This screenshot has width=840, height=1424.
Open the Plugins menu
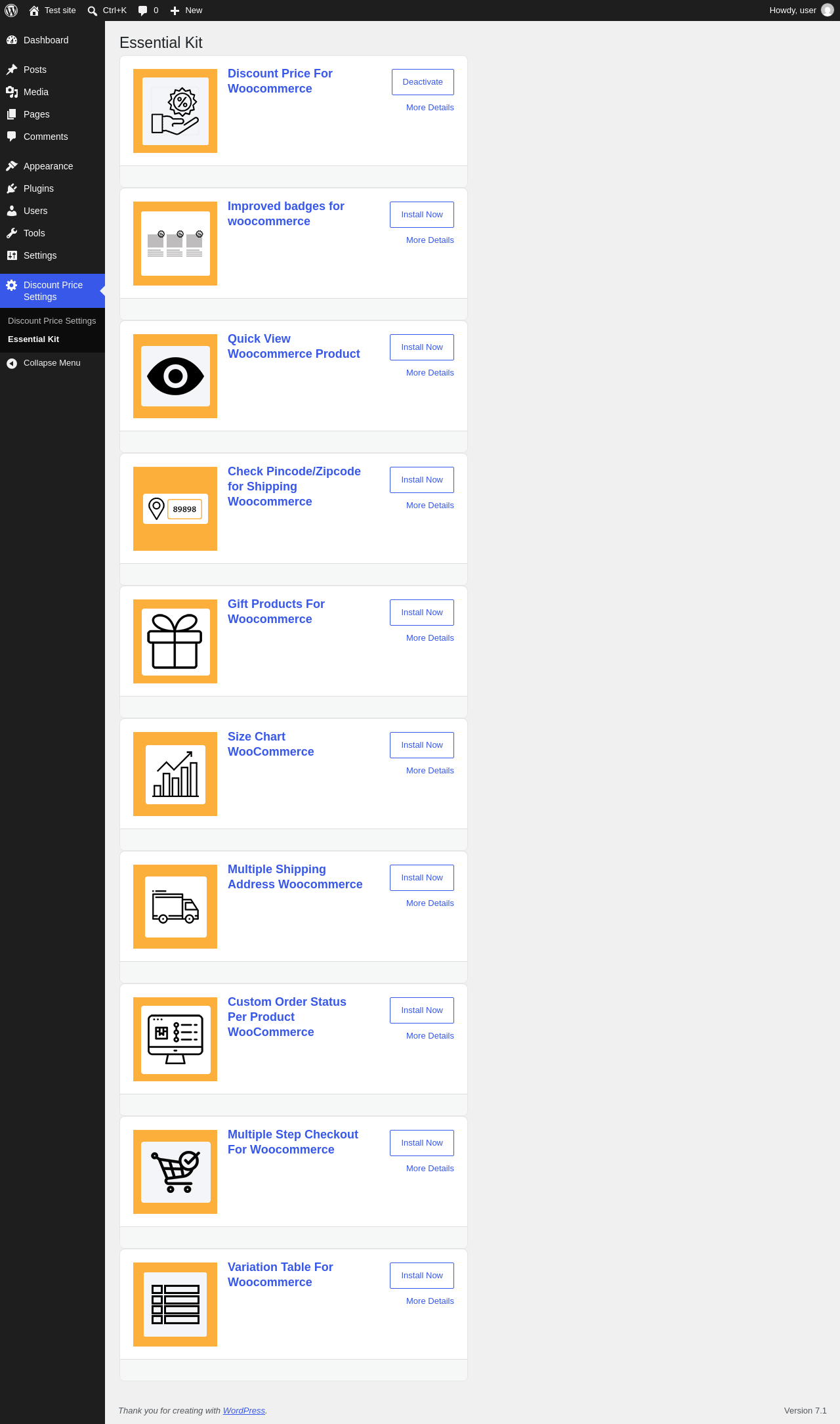point(52,188)
